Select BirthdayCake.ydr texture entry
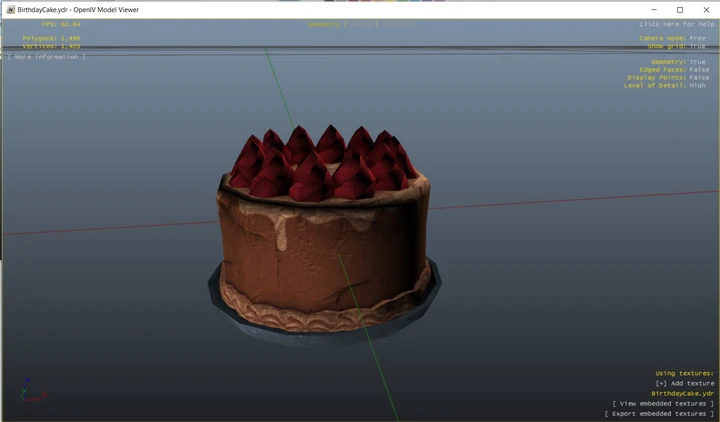The image size is (720, 422). click(682, 394)
